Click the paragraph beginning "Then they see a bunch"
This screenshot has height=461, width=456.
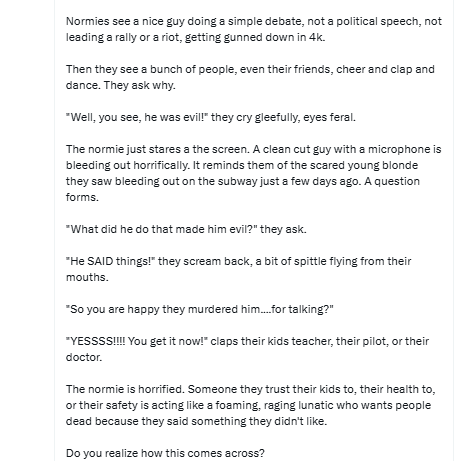click(250, 77)
